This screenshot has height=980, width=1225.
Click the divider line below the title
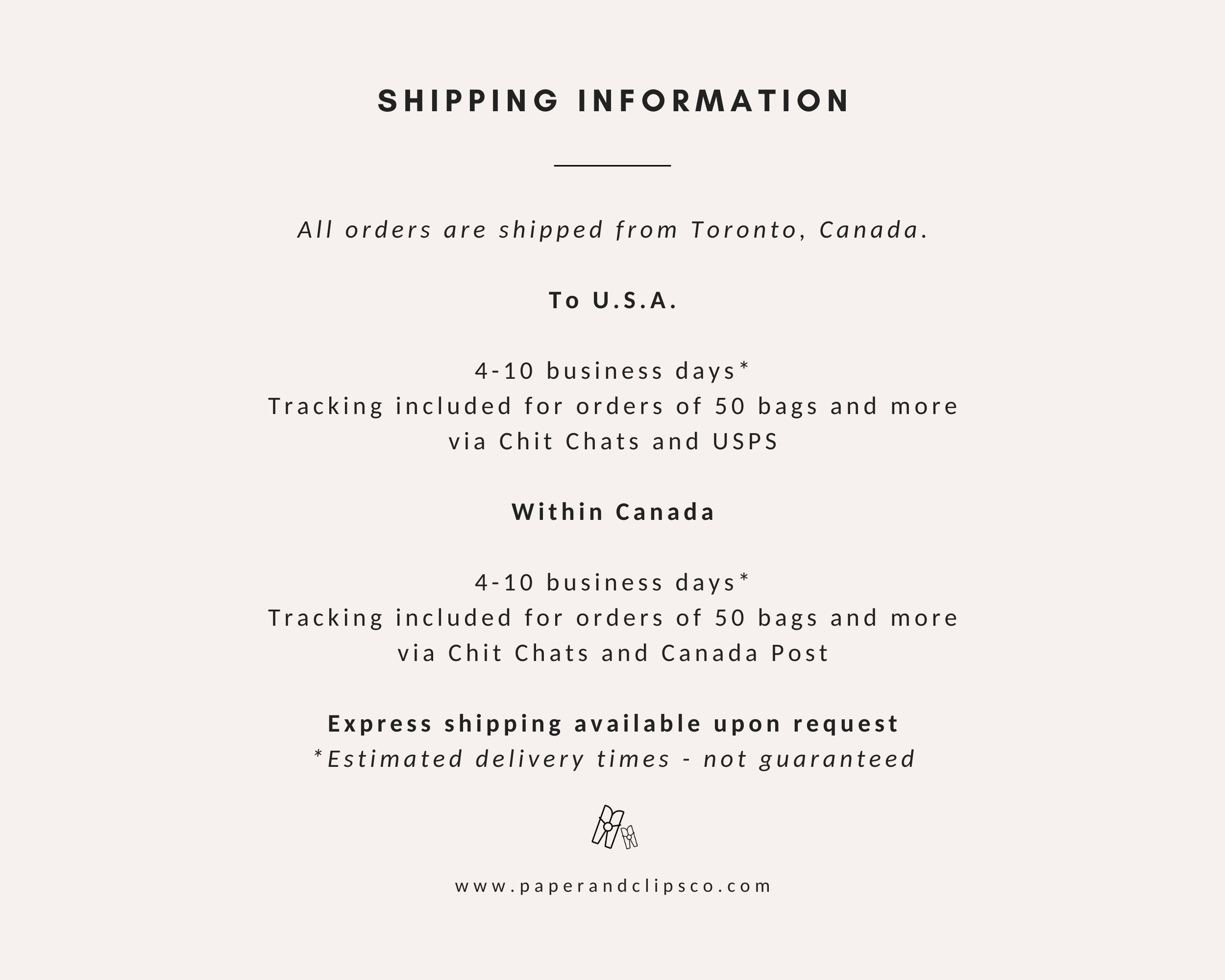pos(612,166)
